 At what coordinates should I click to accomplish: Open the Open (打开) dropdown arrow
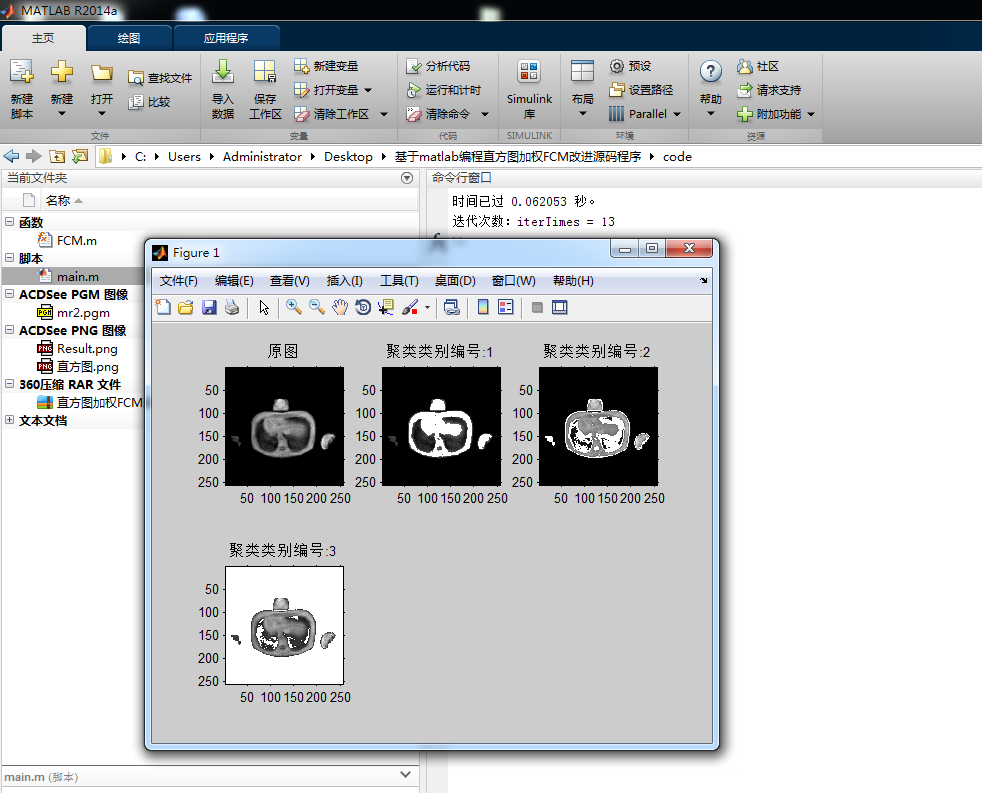(x=101, y=113)
